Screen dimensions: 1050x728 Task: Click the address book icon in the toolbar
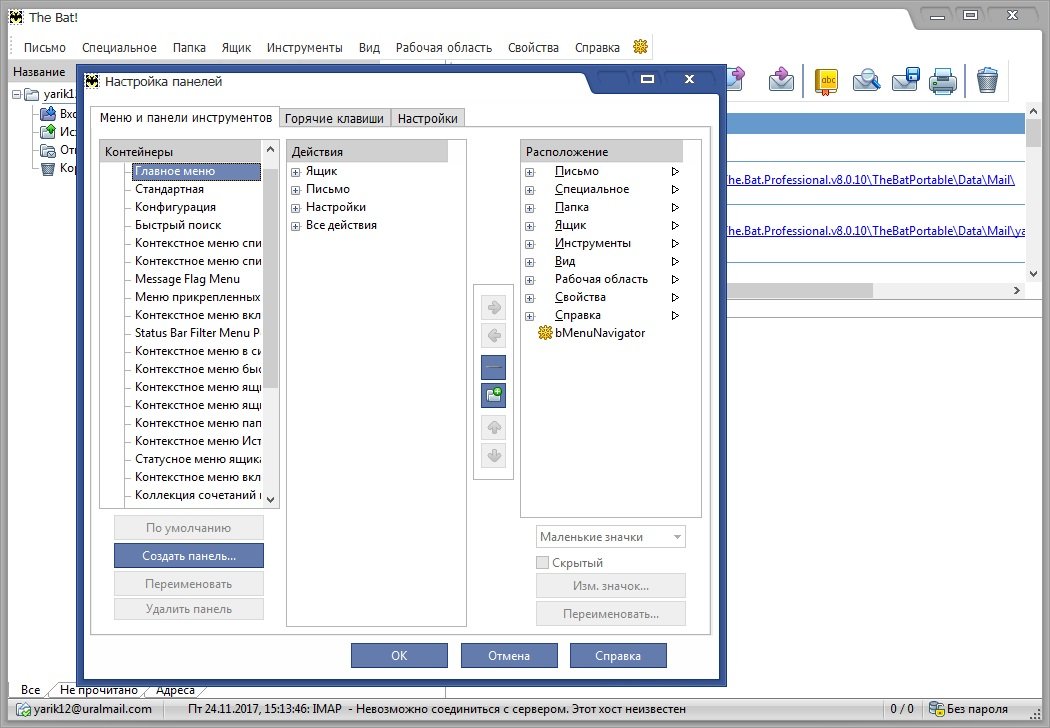click(826, 80)
